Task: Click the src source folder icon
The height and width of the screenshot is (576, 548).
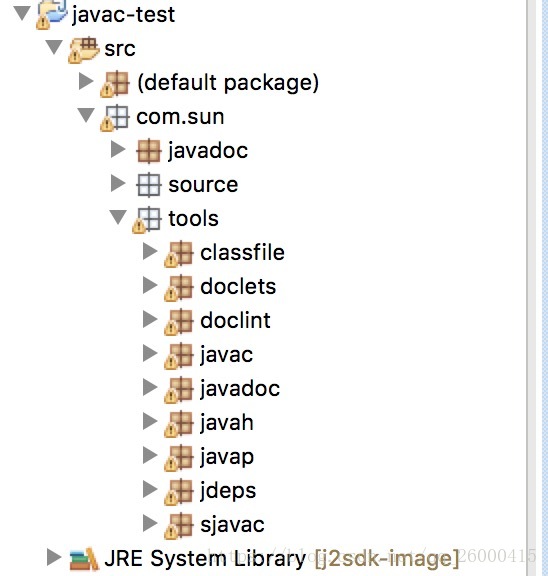Action: [84, 50]
